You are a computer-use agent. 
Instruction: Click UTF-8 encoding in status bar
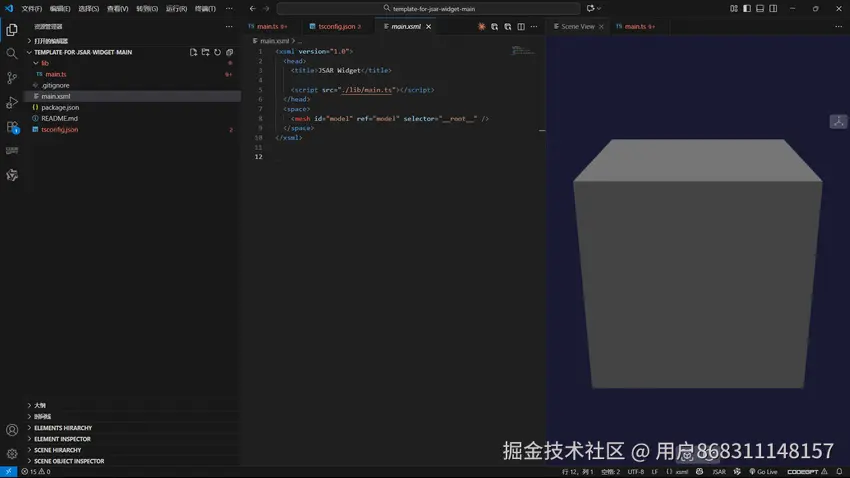click(x=635, y=471)
